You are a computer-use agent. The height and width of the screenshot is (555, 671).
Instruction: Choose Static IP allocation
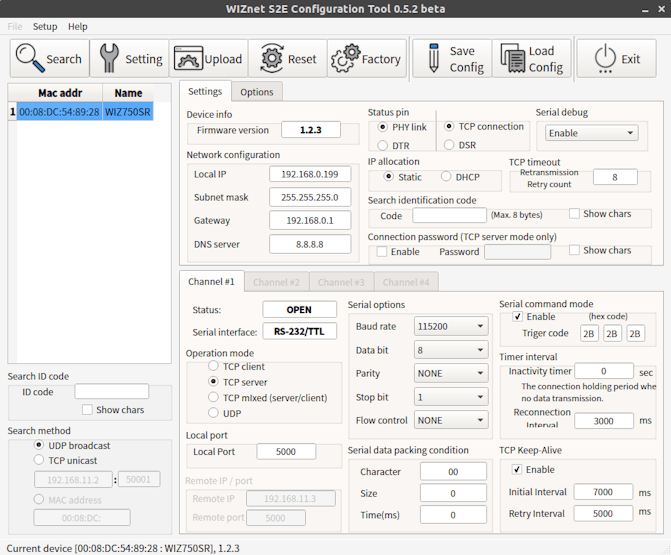tap(389, 176)
